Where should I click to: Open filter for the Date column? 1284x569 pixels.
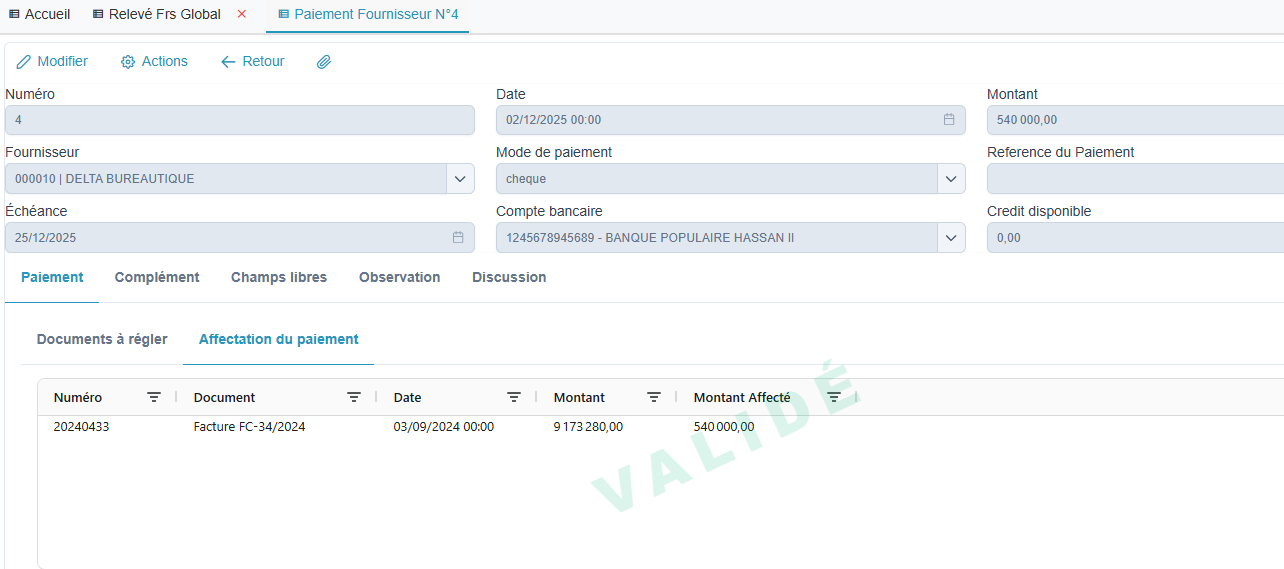pos(514,397)
